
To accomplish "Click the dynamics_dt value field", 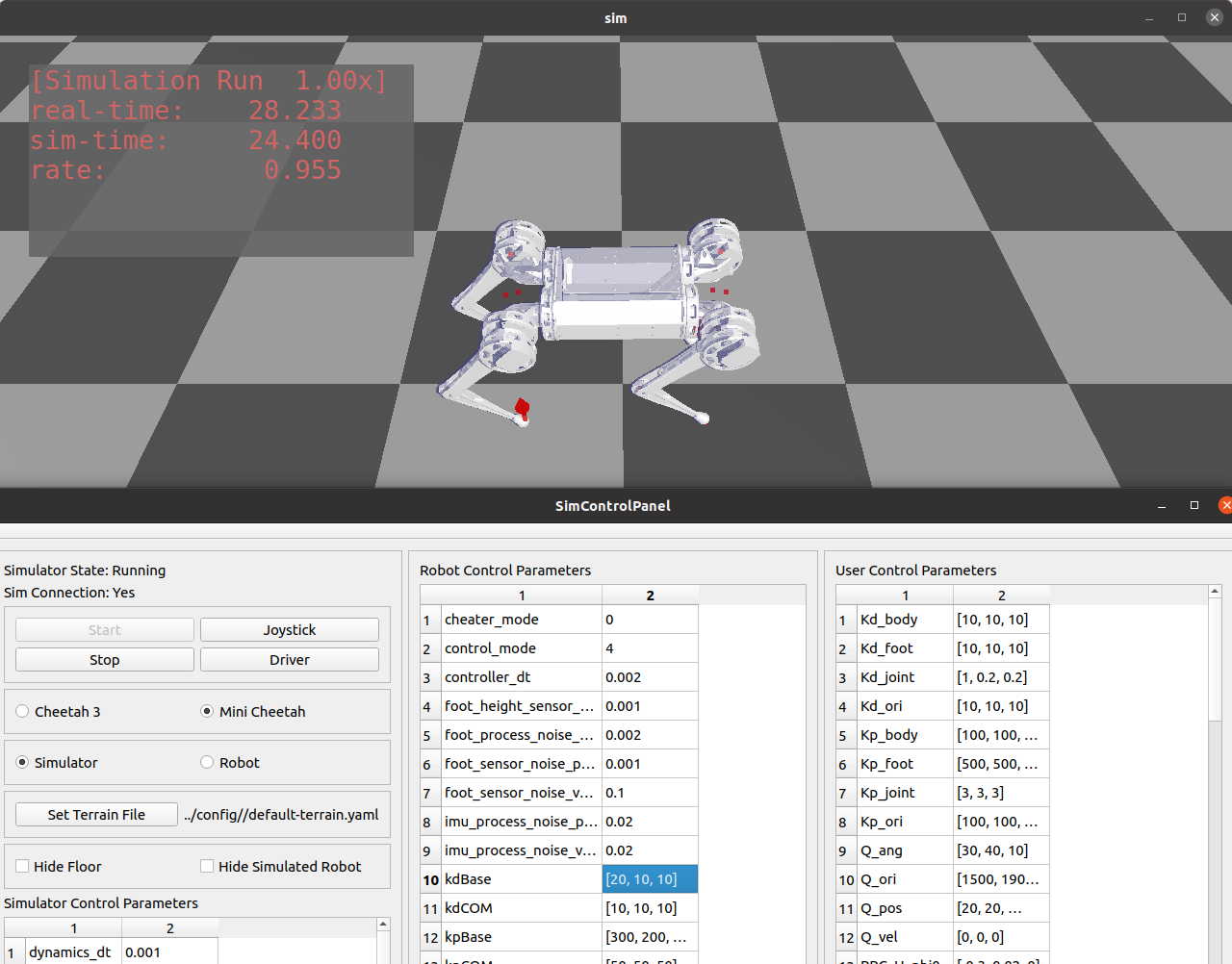I will [169, 951].
